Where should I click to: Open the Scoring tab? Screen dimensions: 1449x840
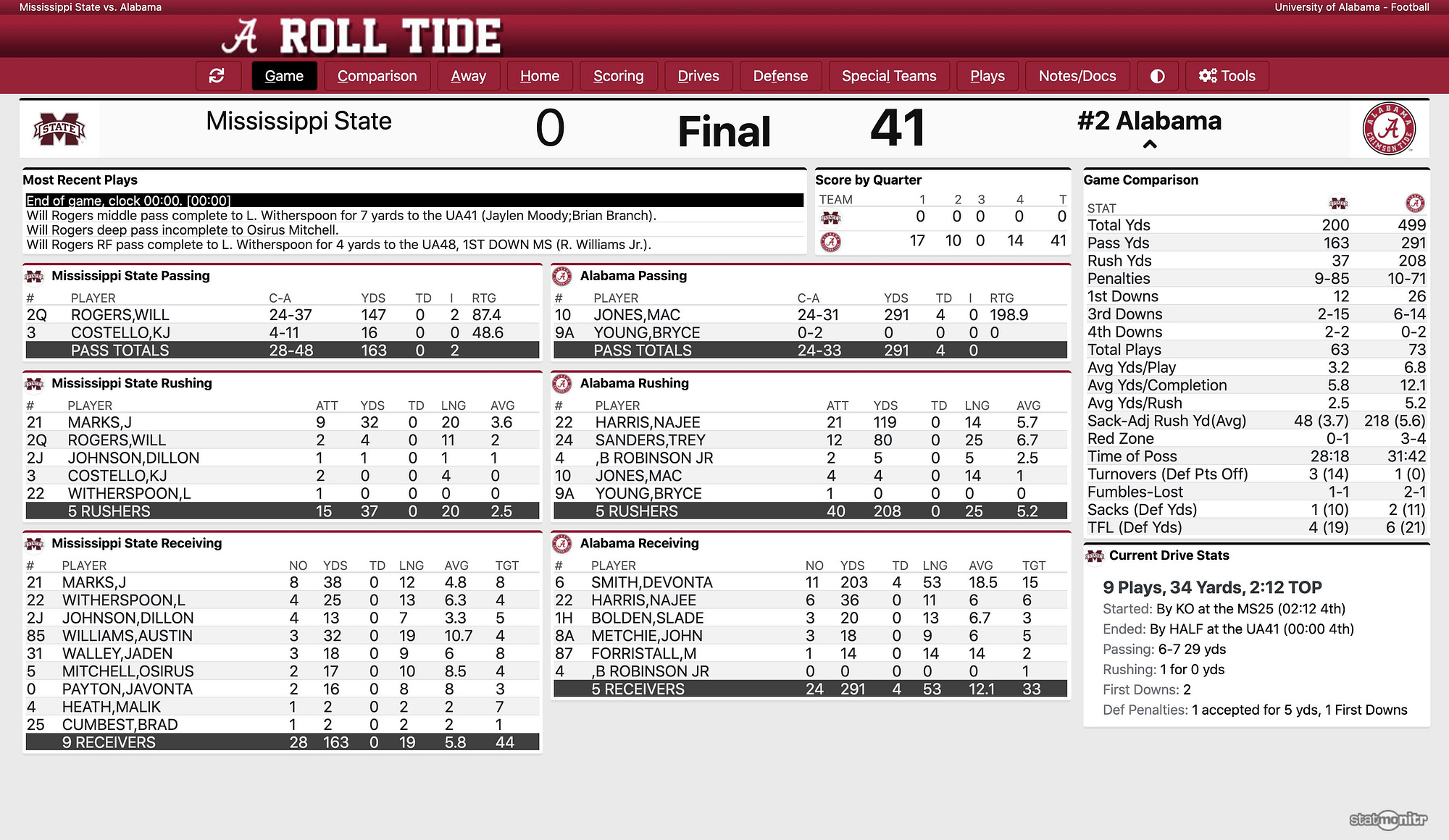tap(618, 76)
